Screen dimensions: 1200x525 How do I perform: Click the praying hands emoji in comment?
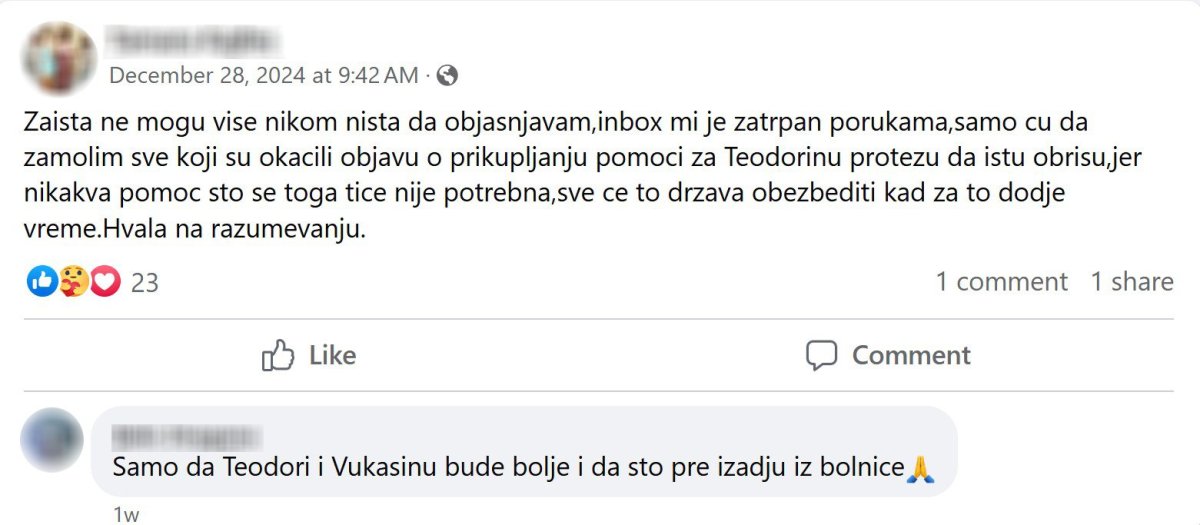coord(919,467)
